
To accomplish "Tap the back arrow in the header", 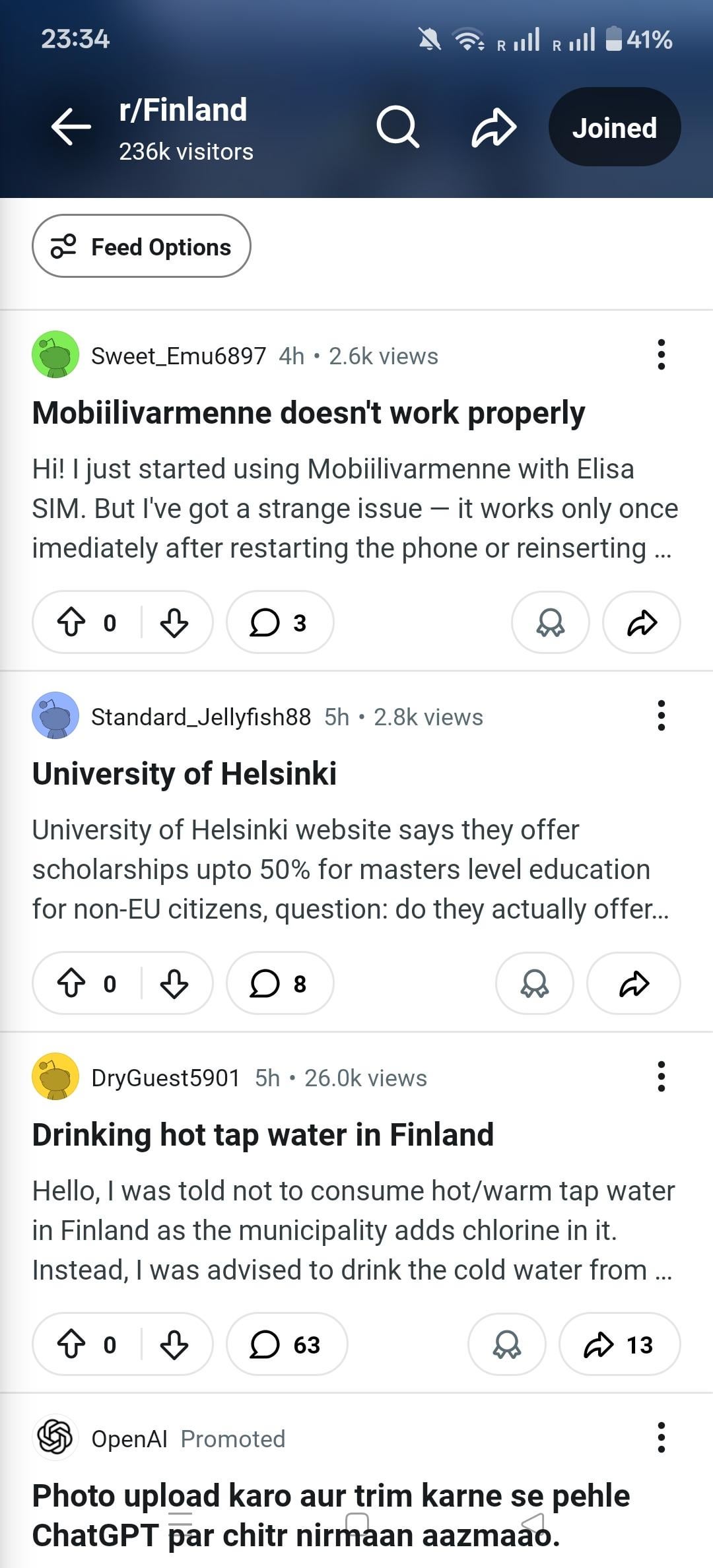I will 71,126.
